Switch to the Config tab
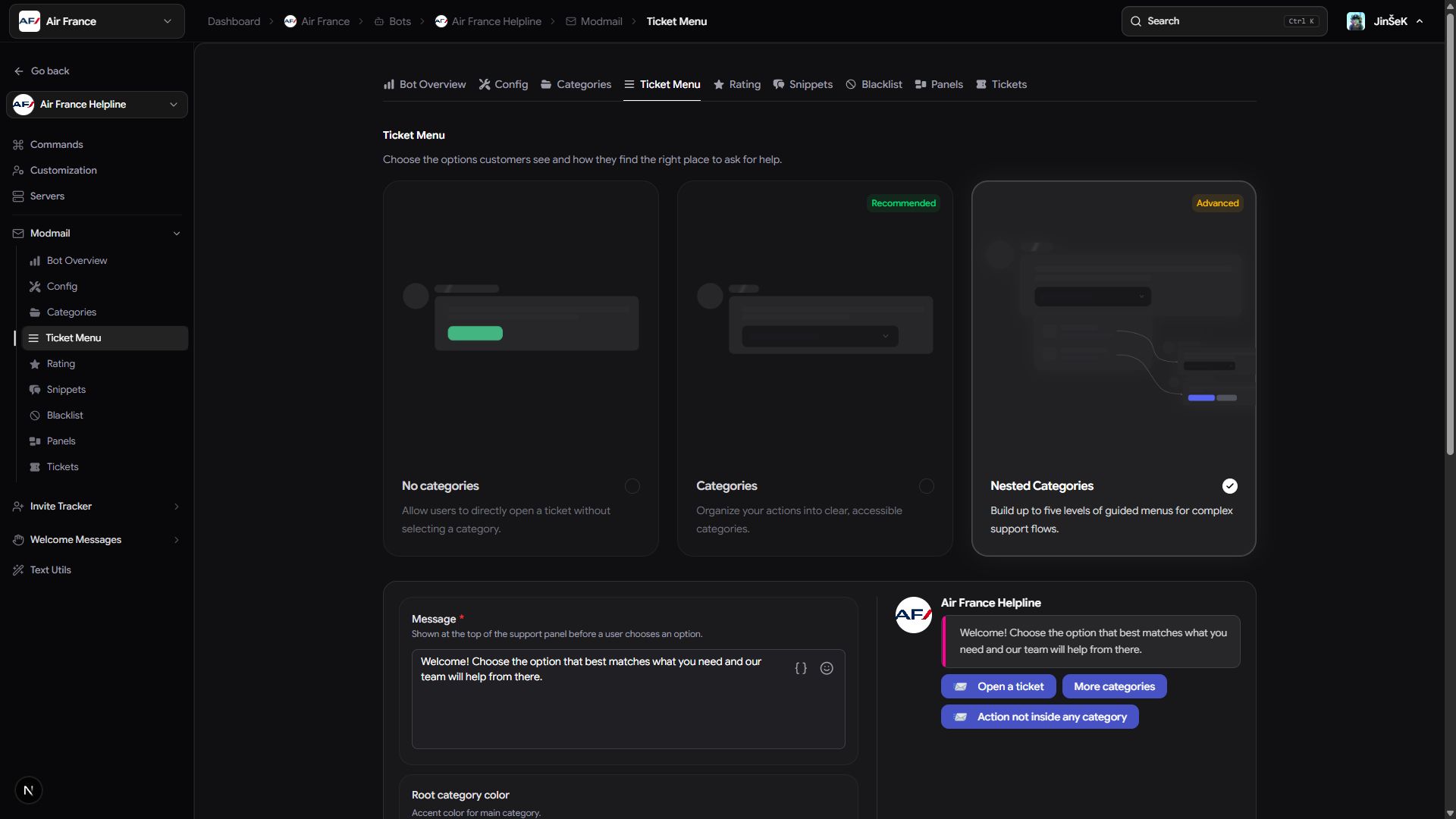1456x819 pixels. tap(504, 84)
